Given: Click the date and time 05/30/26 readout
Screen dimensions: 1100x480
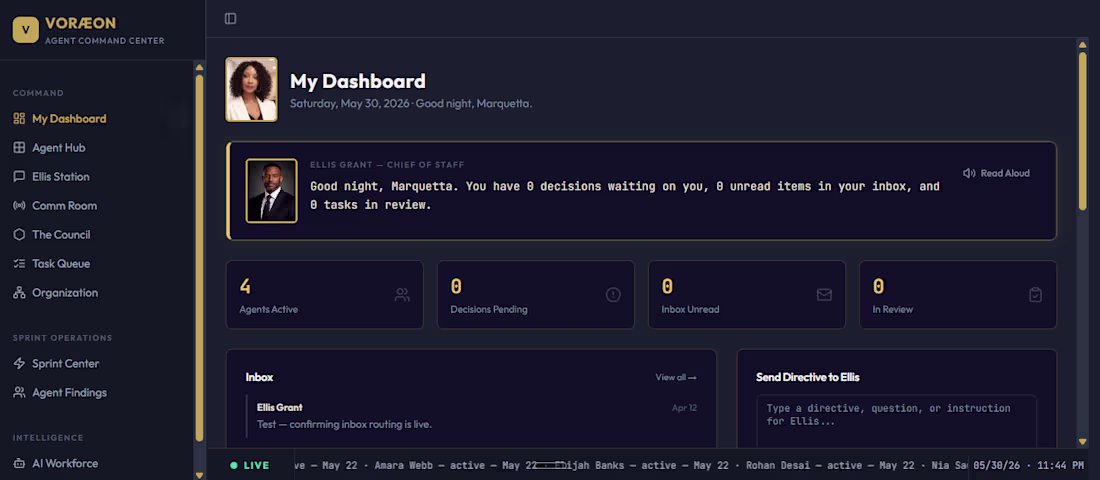Looking at the screenshot, I should pos(1028,465).
